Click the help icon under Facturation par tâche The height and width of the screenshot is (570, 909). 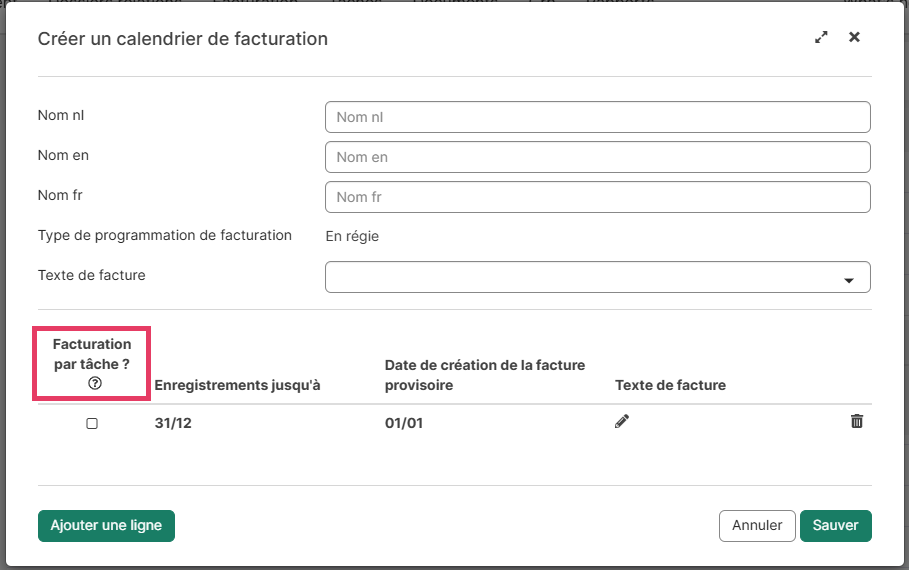[95, 384]
